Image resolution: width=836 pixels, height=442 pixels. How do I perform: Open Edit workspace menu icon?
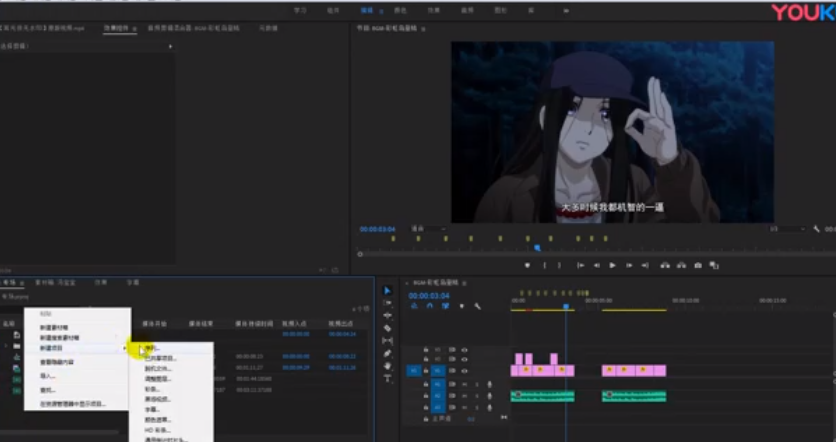[381, 11]
